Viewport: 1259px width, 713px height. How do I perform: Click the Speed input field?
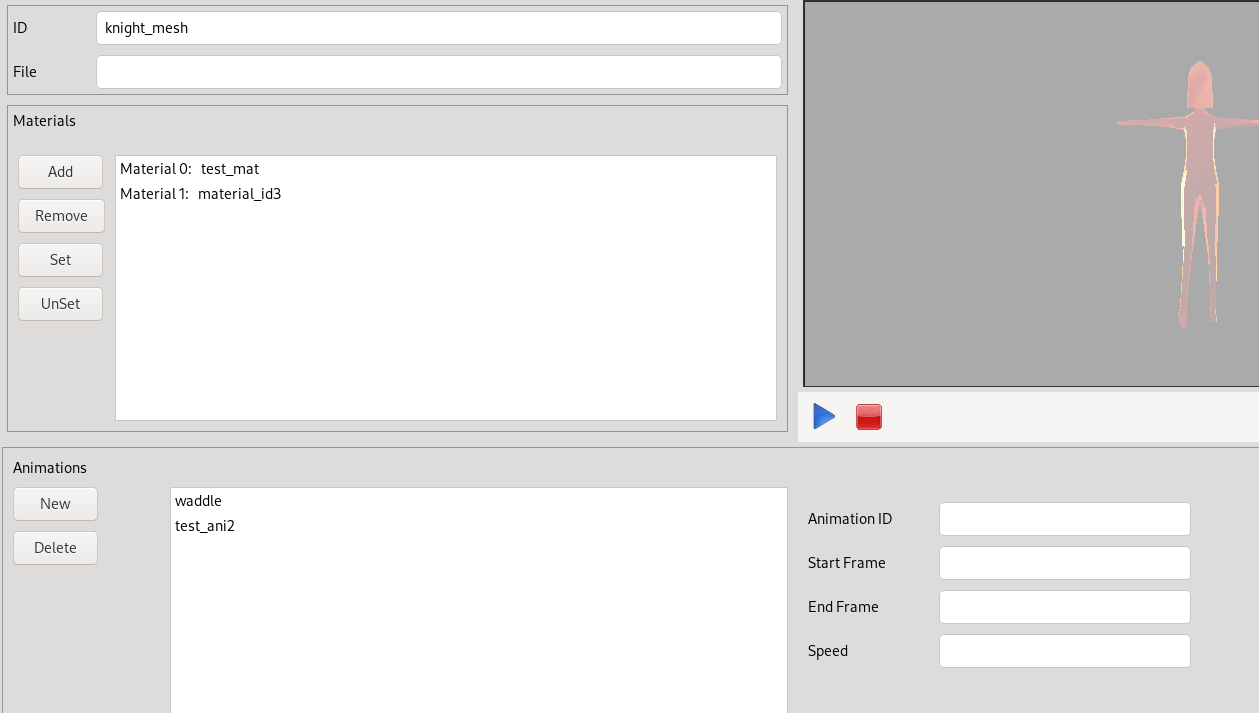pyautogui.click(x=1064, y=651)
